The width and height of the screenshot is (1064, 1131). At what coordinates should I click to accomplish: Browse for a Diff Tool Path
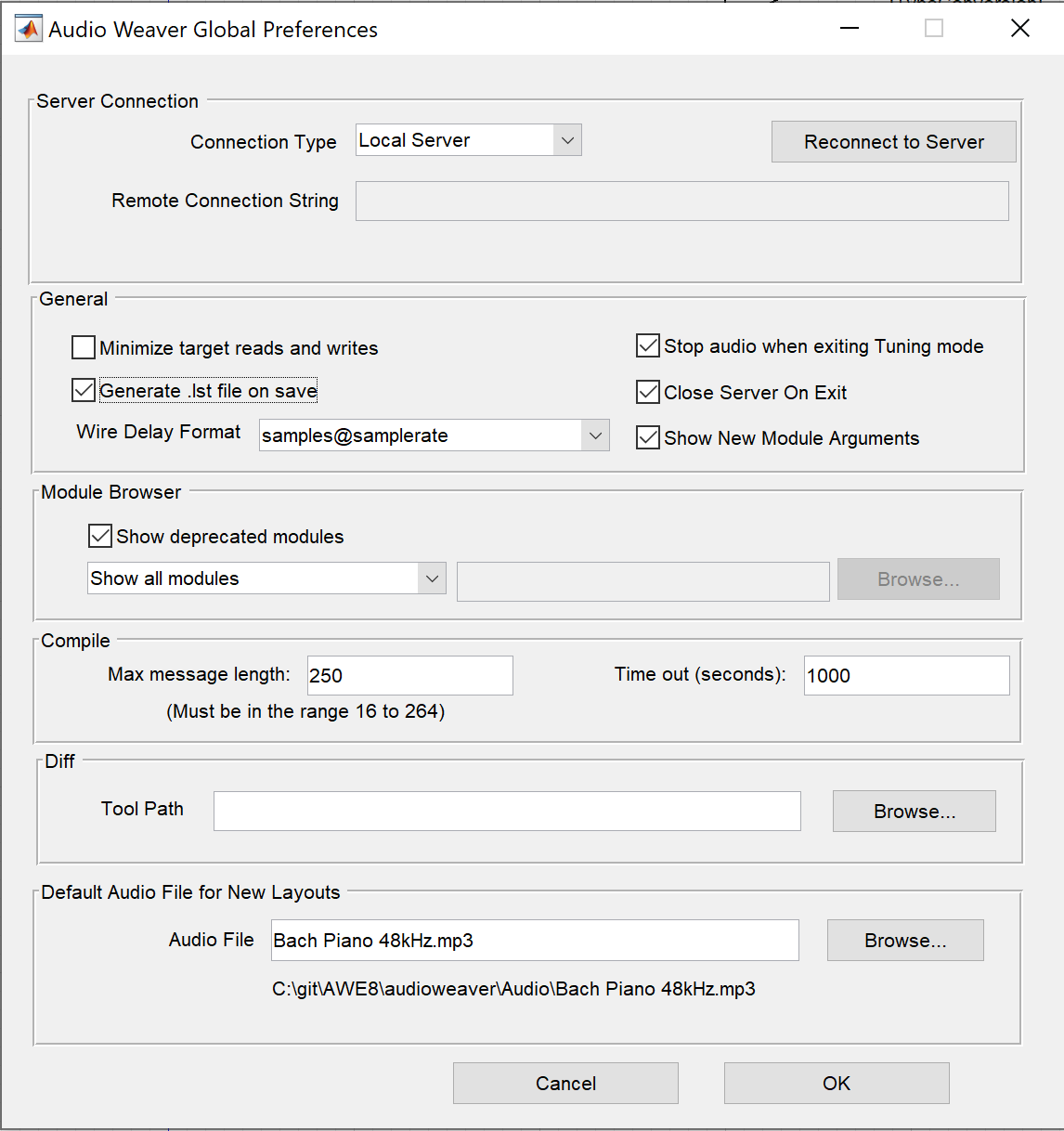click(913, 811)
